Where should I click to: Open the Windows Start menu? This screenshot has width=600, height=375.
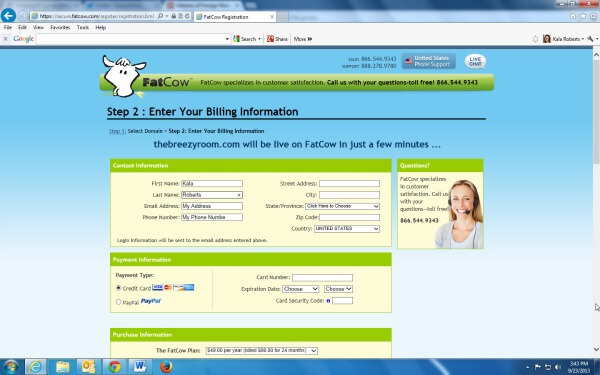[x=11, y=367]
